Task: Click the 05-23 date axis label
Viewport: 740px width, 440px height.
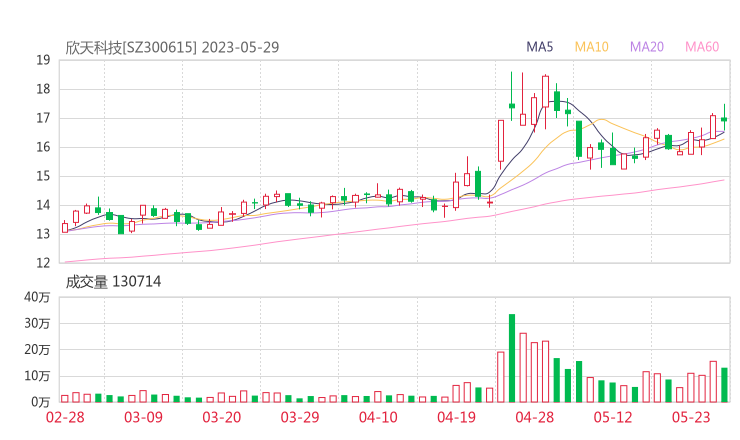Action: (691, 417)
